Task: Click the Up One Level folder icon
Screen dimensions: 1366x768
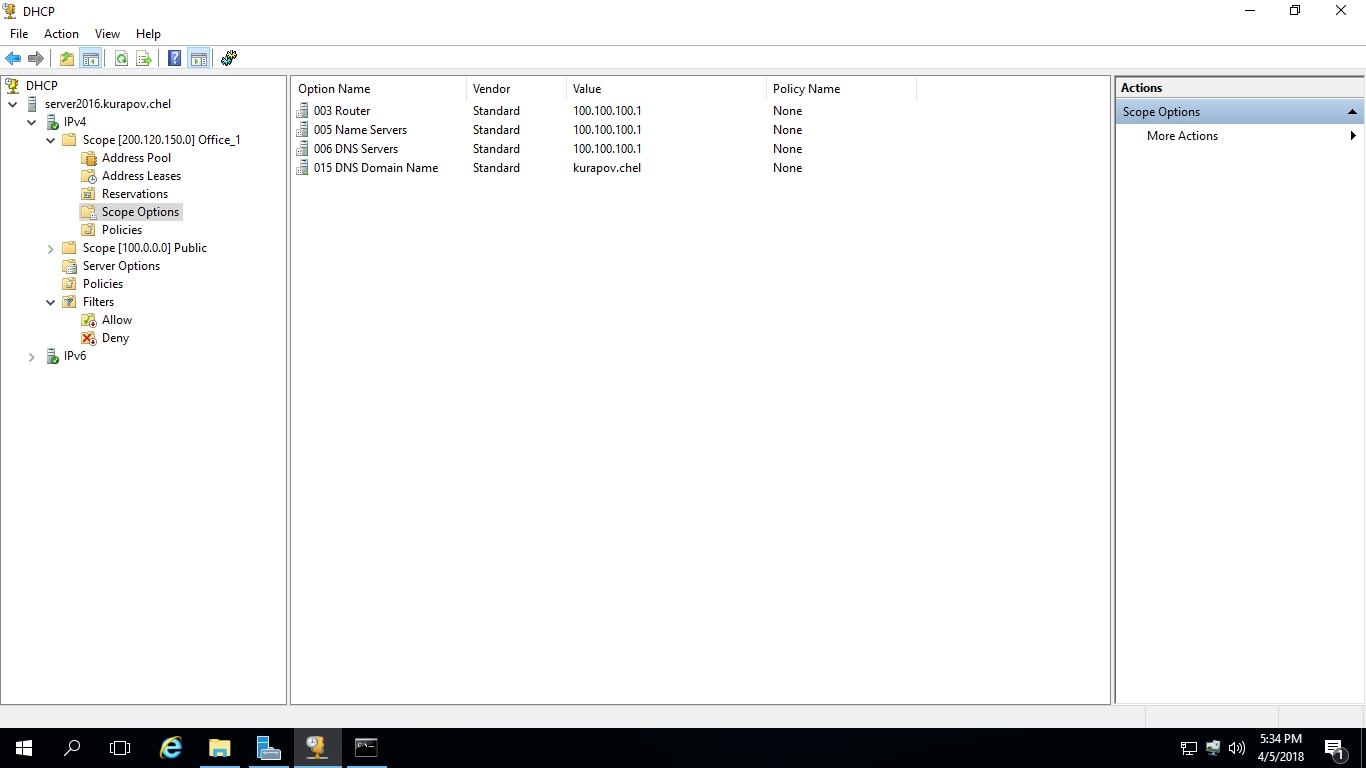Action: pos(67,59)
